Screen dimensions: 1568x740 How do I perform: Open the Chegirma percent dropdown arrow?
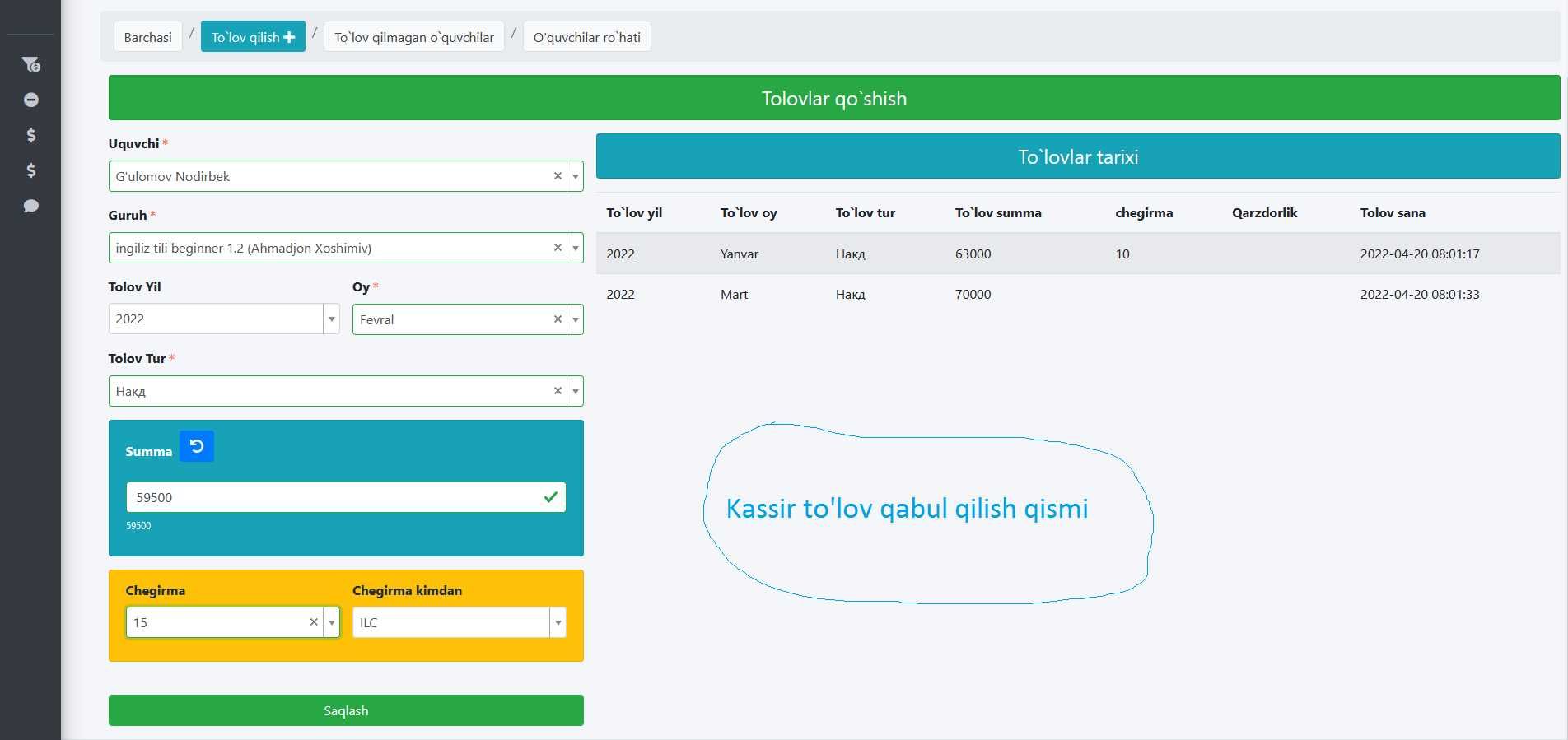click(x=332, y=622)
